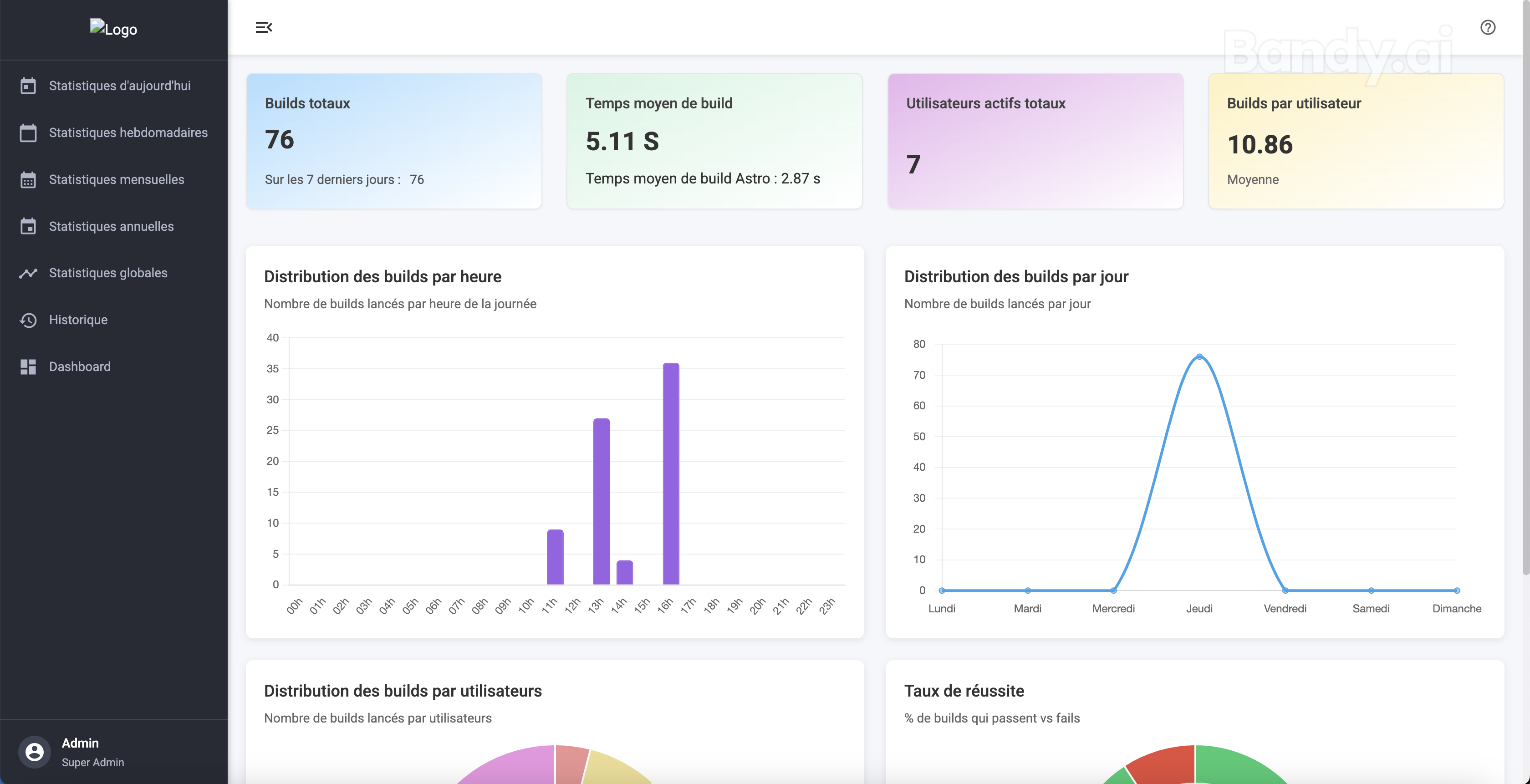Select the Statistiques mensuelles calendar icon
This screenshot has width=1530, height=784.
28,179
